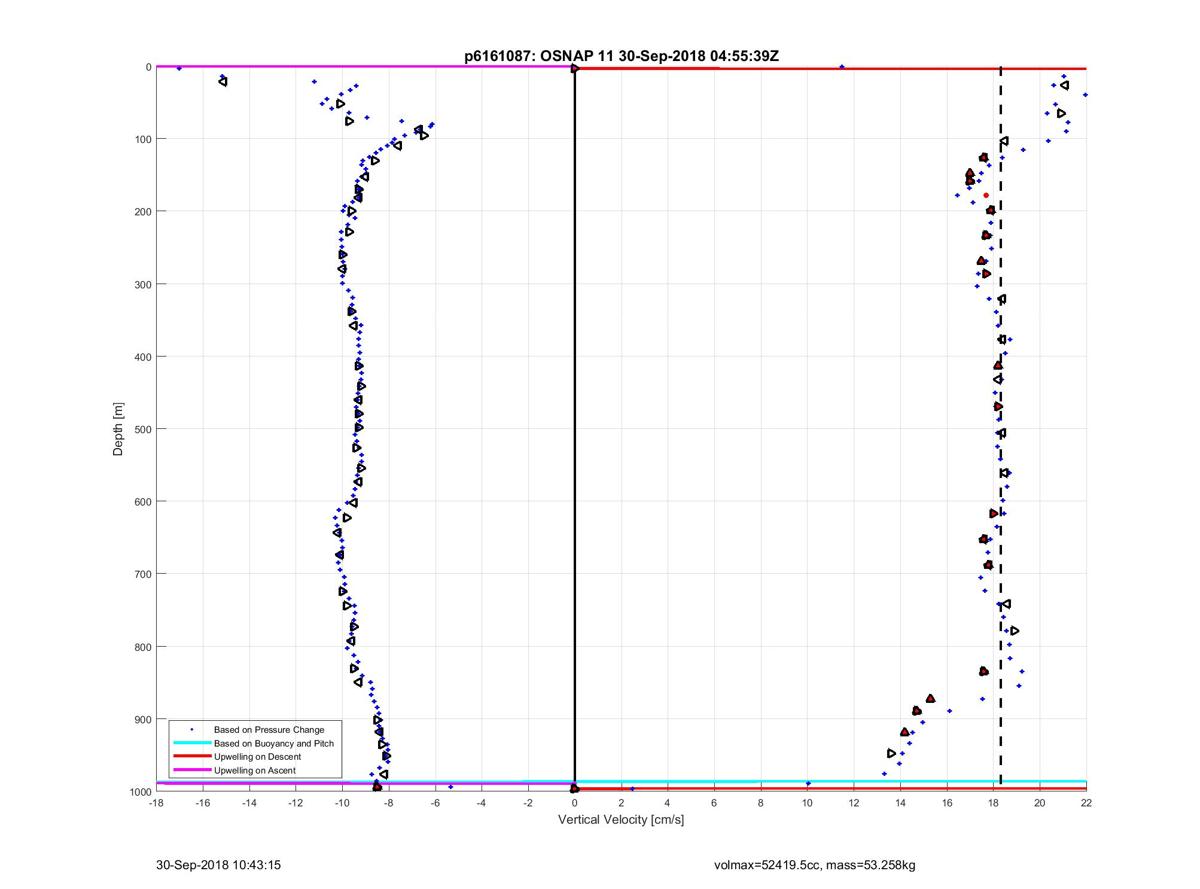Image resolution: width=1200 pixels, height=889 pixels.
Task: Click x-axis tick label '-12'
Action: (x=295, y=802)
